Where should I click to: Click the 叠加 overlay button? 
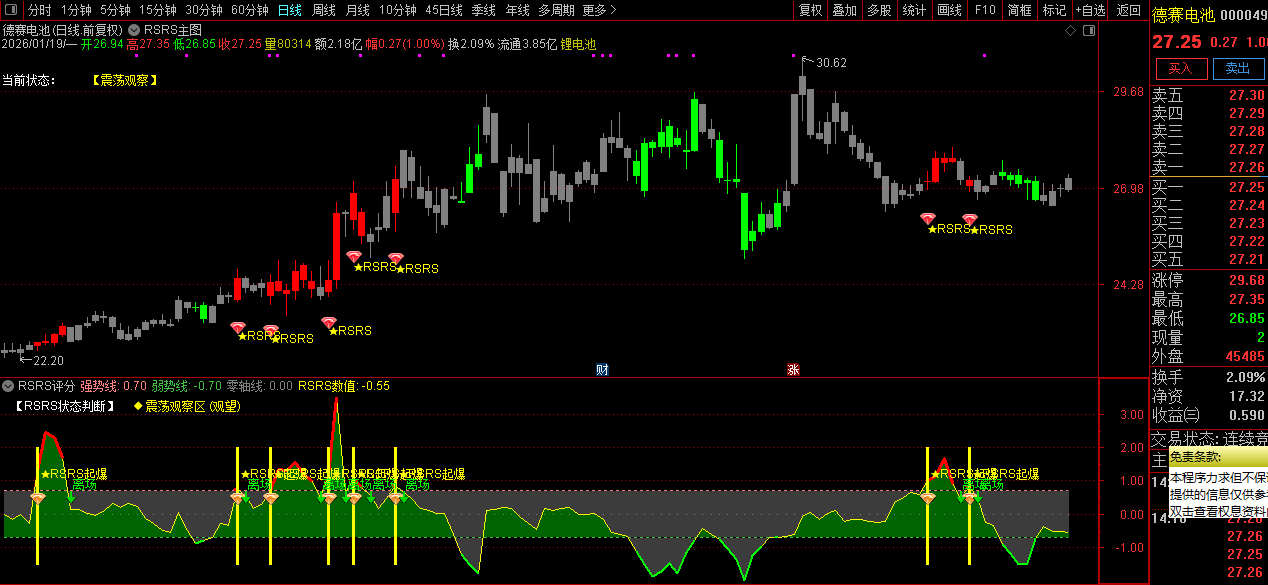pyautogui.click(x=845, y=10)
